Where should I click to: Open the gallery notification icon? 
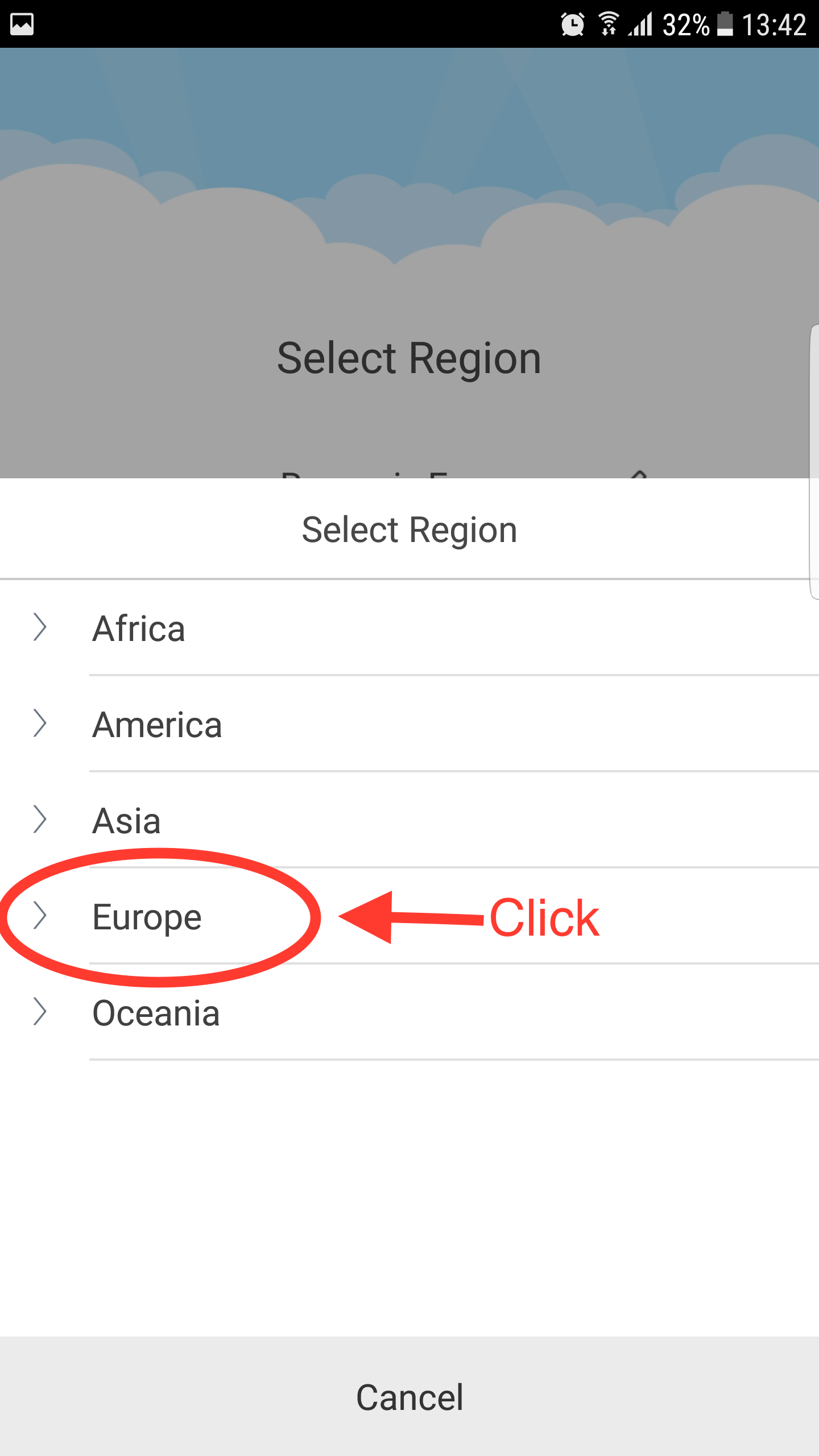pyautogui.click(x=22, y=24)
